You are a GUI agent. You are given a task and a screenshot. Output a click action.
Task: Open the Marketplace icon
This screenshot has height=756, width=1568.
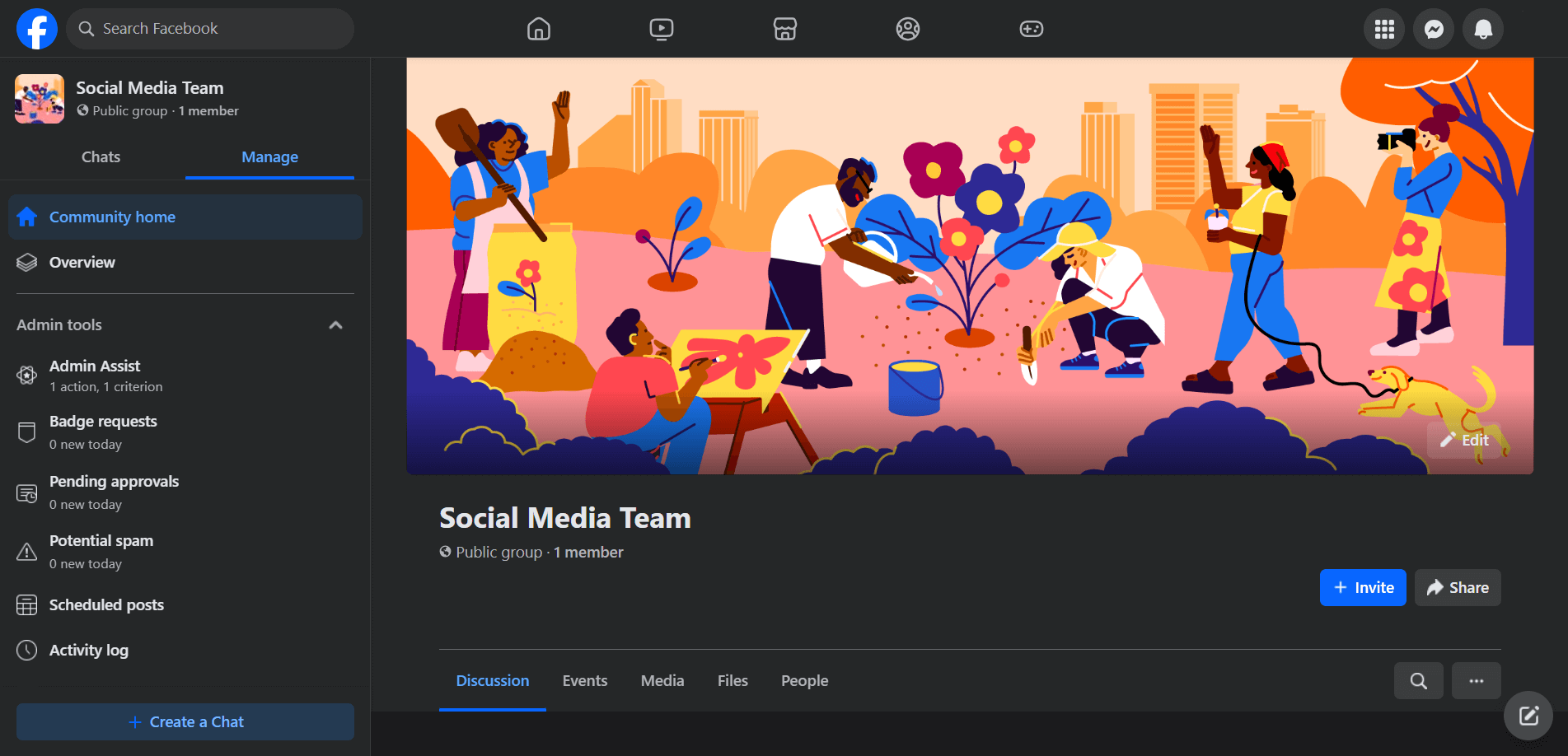[784, 29]
